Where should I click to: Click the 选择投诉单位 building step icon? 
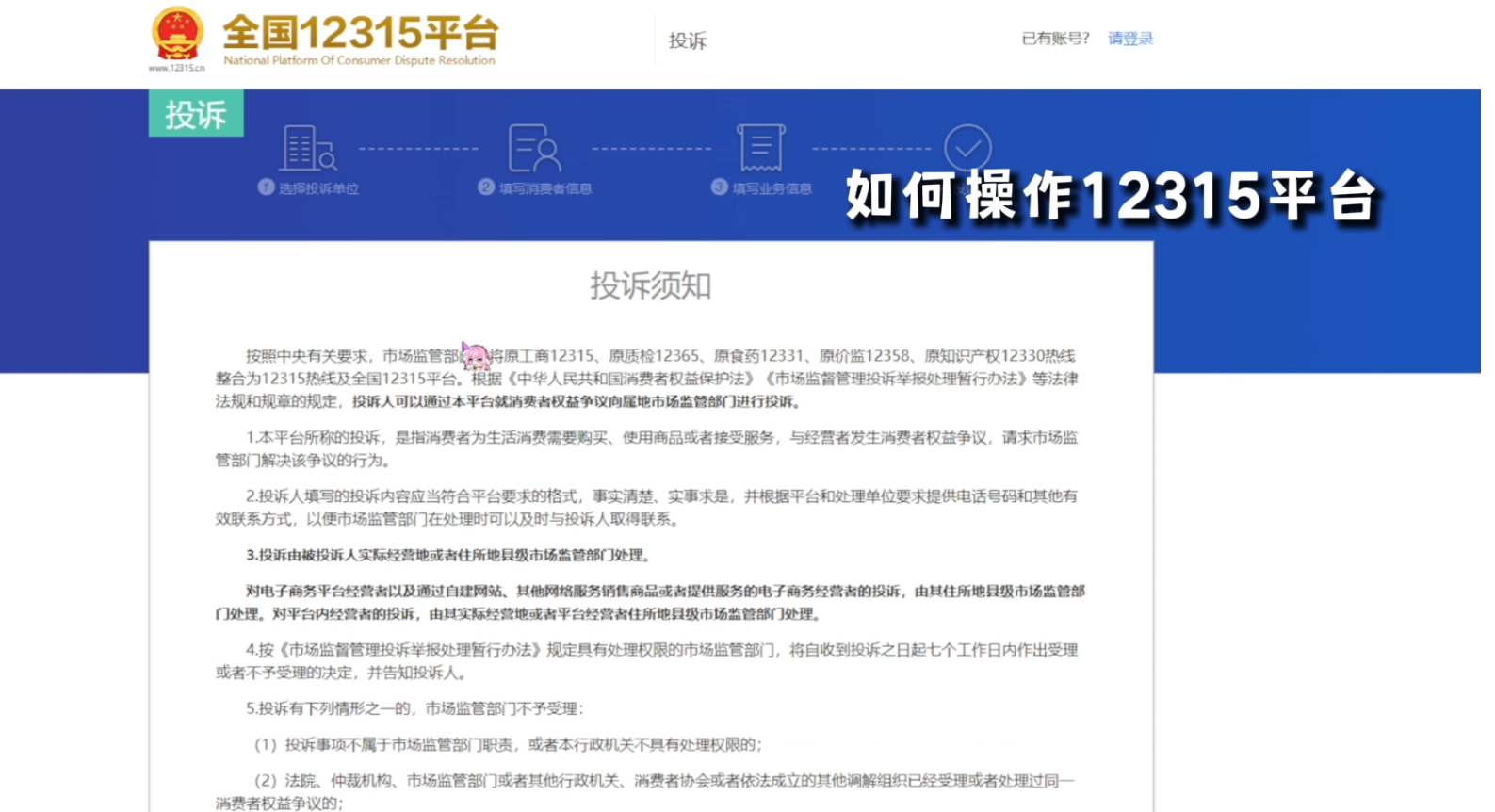pos(307,148)
